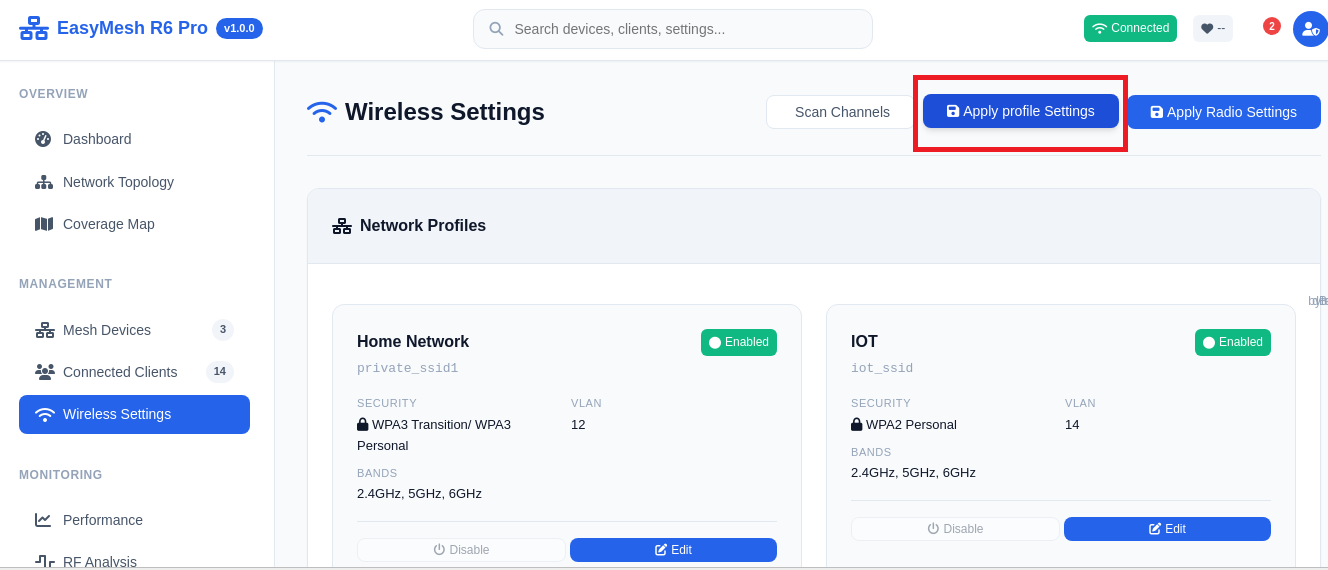Select Wireless Settings in sidebar
This screenshot has height=570, width=1328.
pyautogui.click(x=134, y=414)
